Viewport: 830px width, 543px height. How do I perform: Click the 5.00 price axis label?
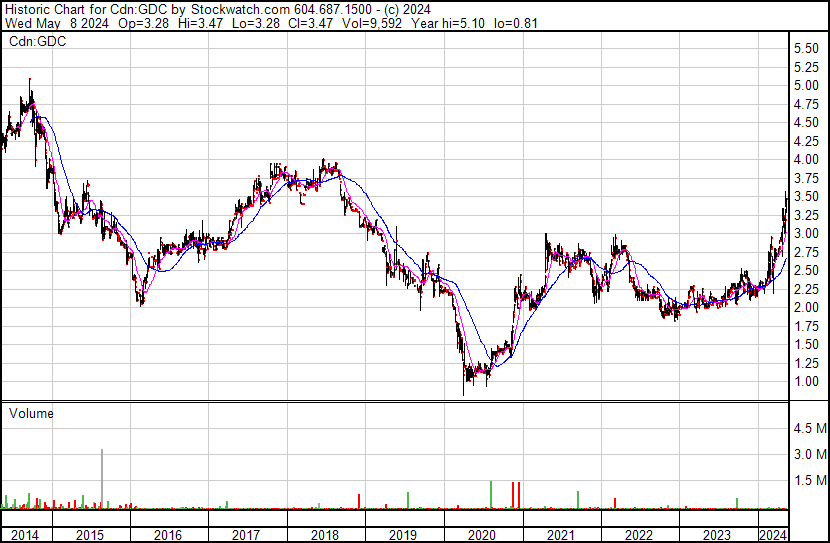(x=806, y=85)
